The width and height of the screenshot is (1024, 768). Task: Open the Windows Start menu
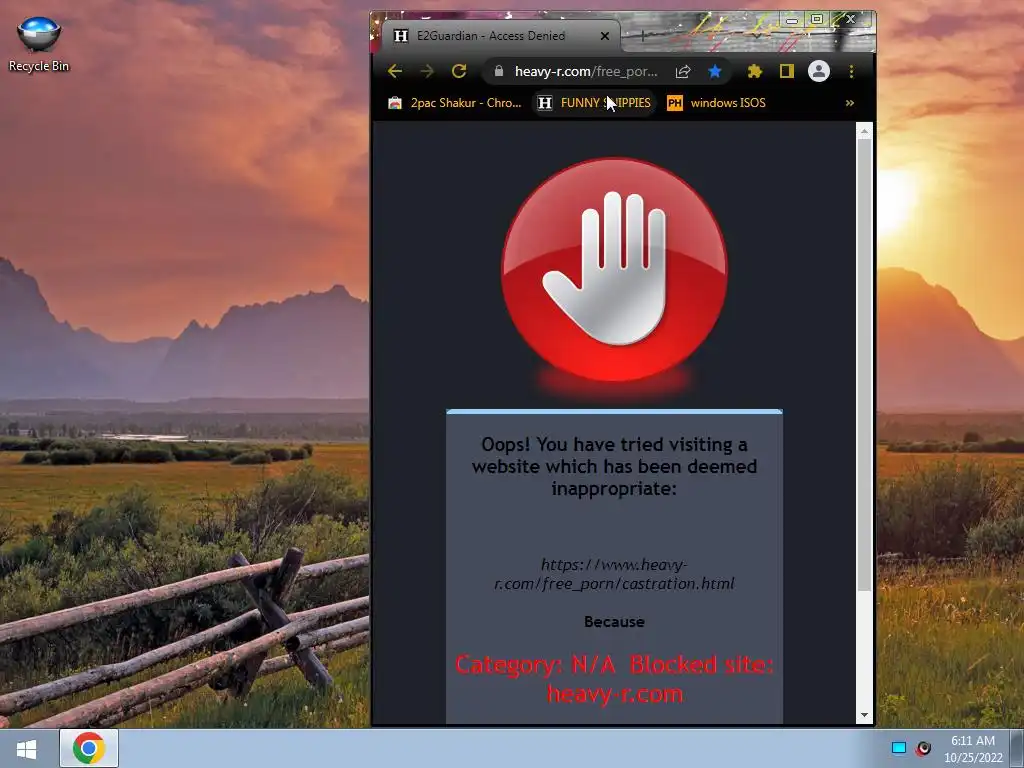26,748
